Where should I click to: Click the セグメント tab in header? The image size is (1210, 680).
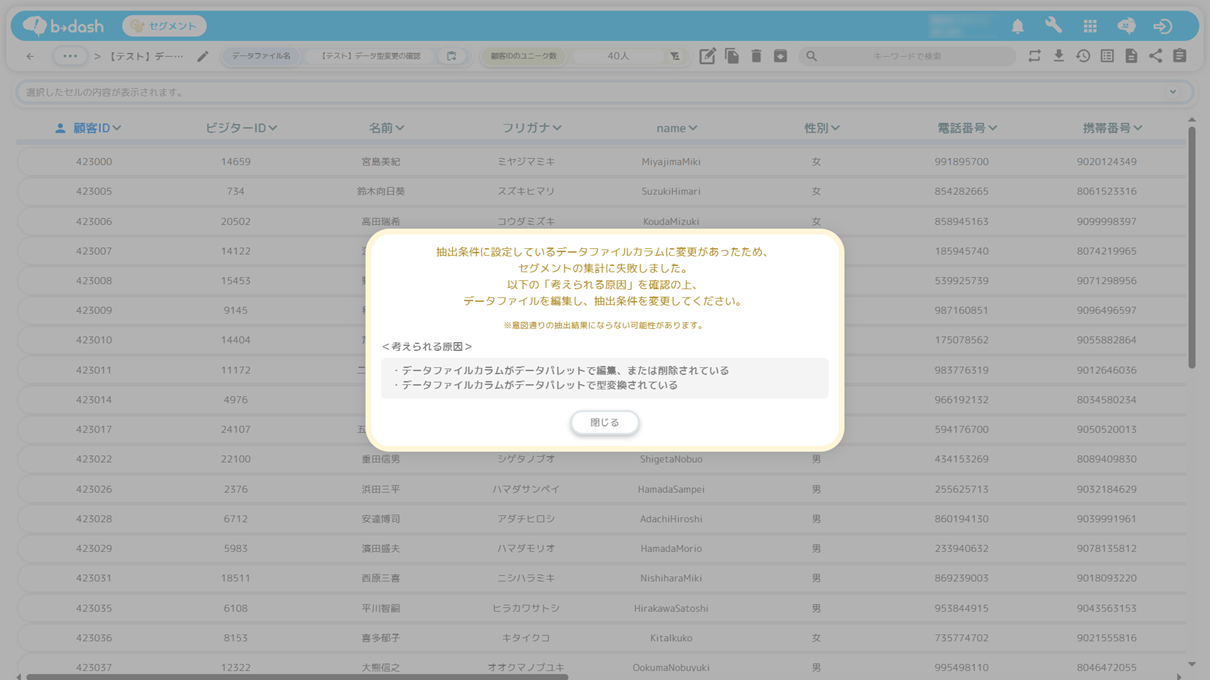click(x=165, y=26)
